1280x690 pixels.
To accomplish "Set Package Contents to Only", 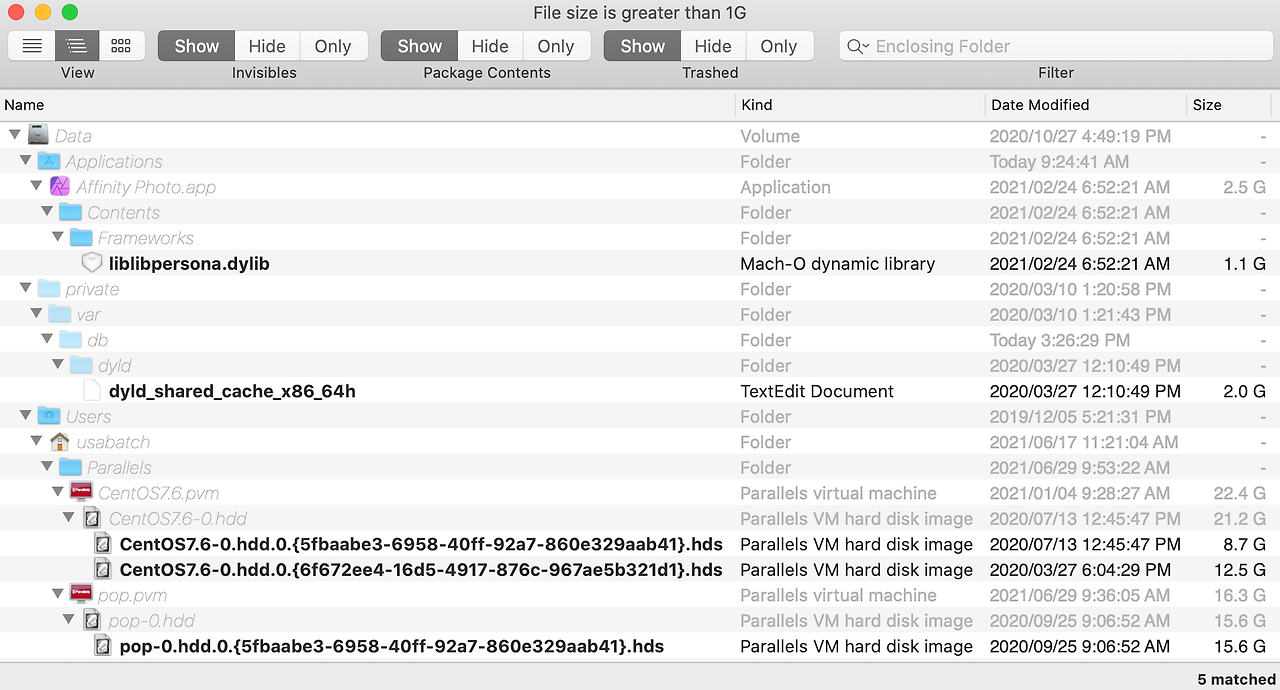I will point(556,46).
